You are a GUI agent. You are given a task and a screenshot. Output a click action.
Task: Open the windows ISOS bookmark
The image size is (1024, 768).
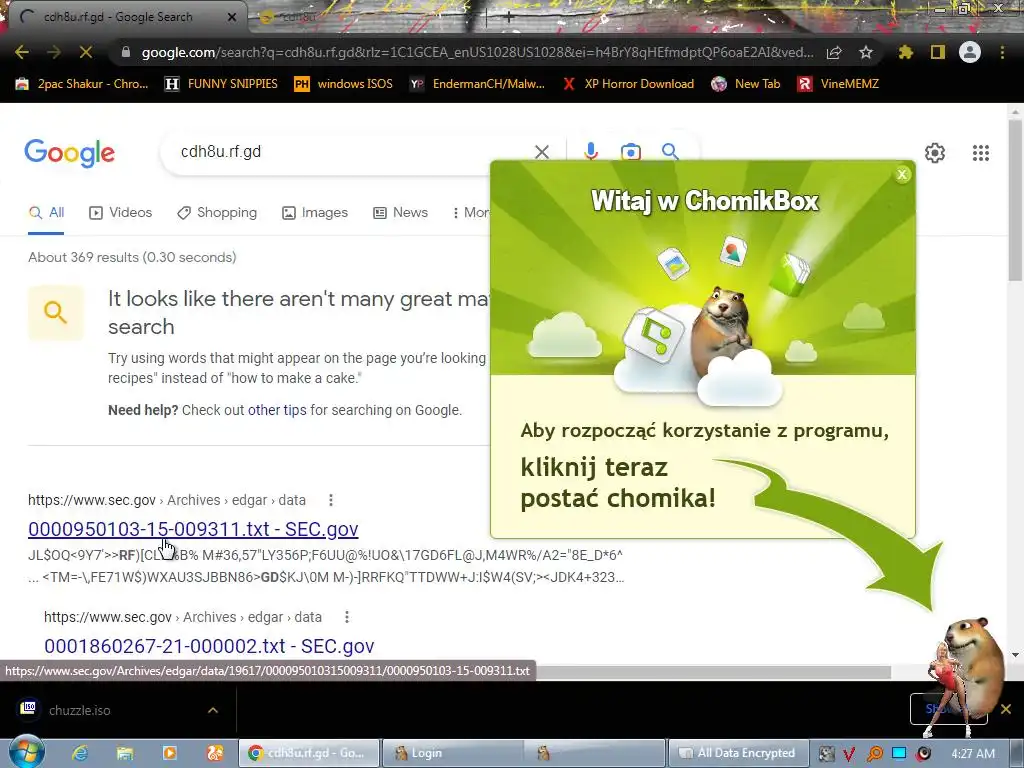344,84
